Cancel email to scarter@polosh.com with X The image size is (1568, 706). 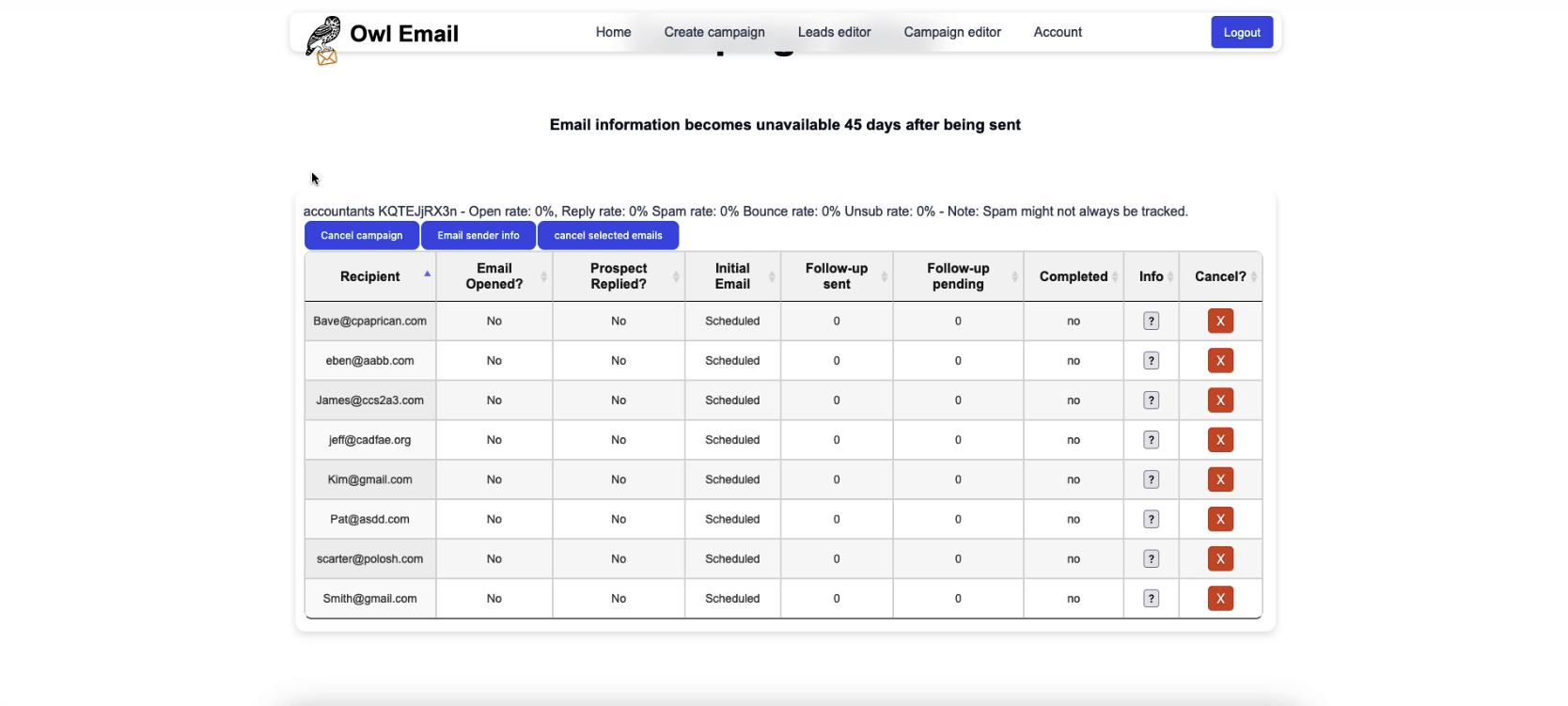[x=1220, y=558]
